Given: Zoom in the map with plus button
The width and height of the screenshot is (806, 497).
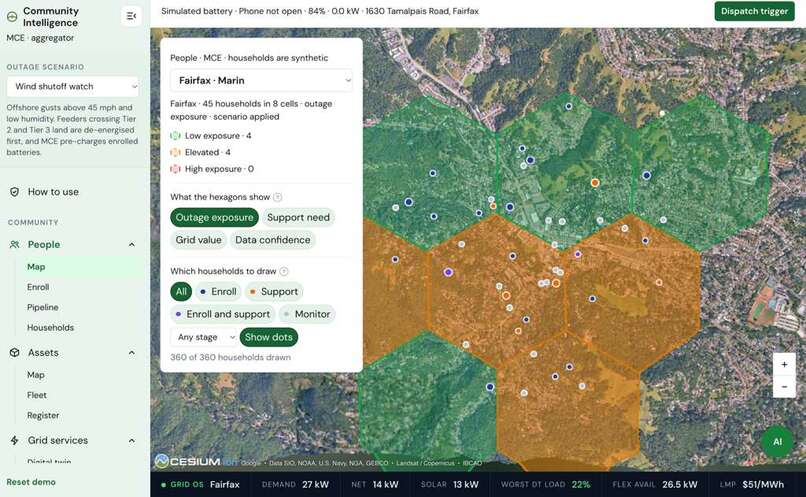Looking at the screenshot, I should coord(784,364).
